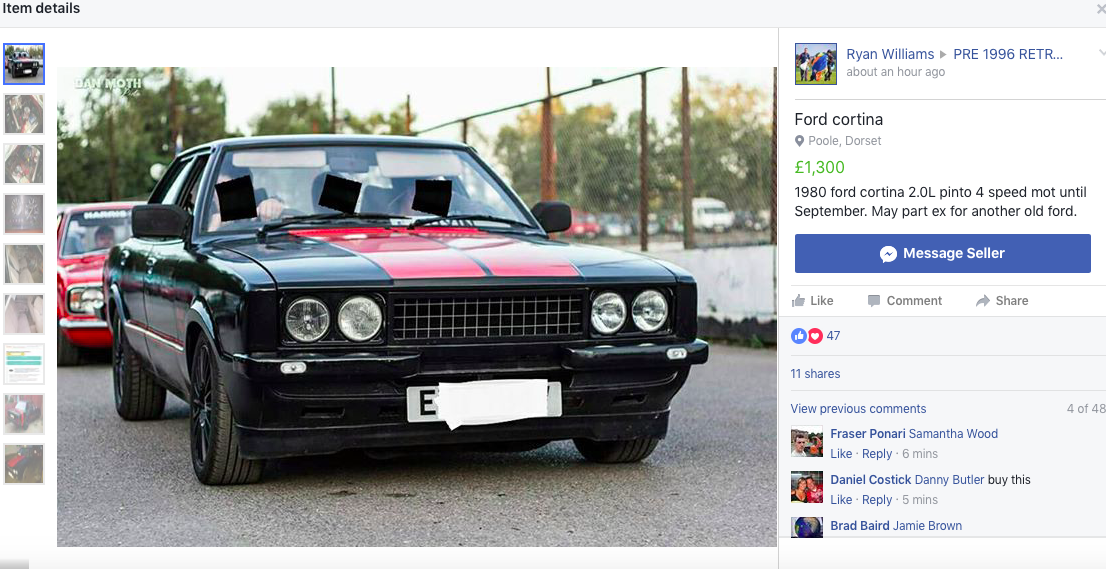Click Ryan Williams' profile picture

[x=816, y=64]
